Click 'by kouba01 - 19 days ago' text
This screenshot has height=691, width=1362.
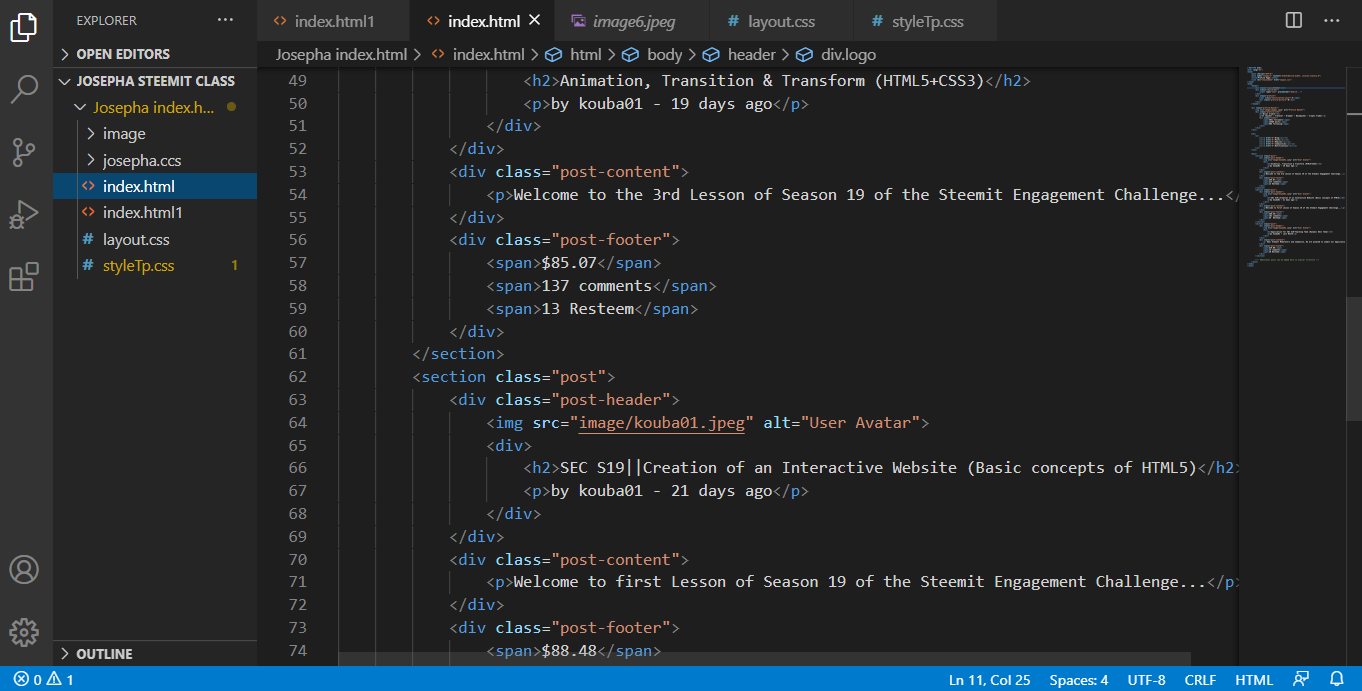point(662,104)
